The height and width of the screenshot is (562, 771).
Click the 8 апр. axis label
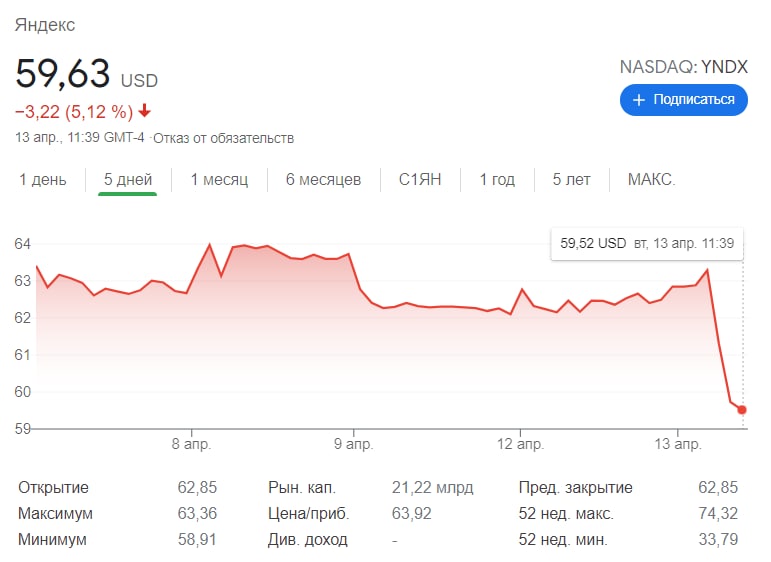tap(191, 444)
